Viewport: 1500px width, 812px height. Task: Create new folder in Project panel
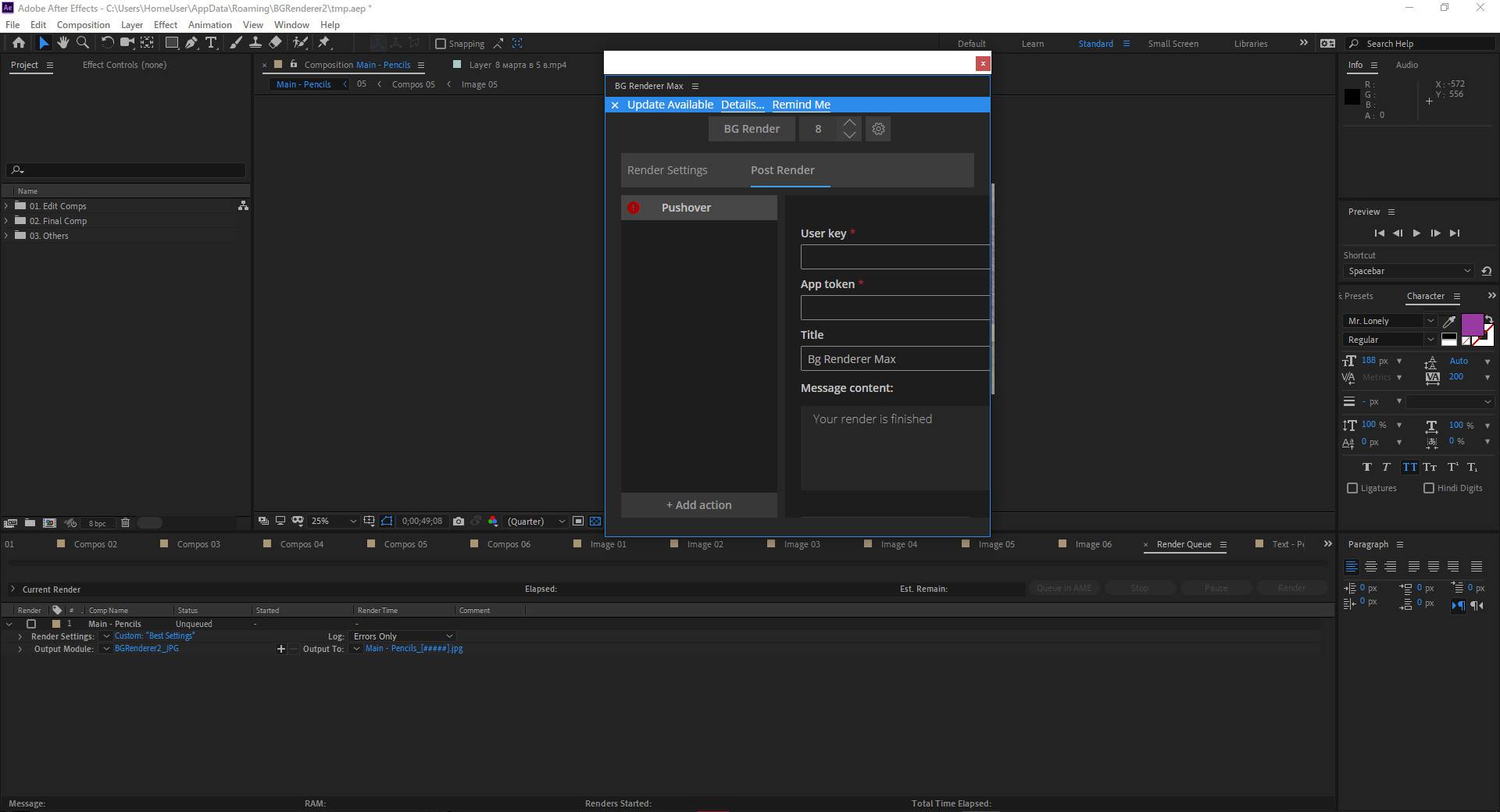(30, 522)
